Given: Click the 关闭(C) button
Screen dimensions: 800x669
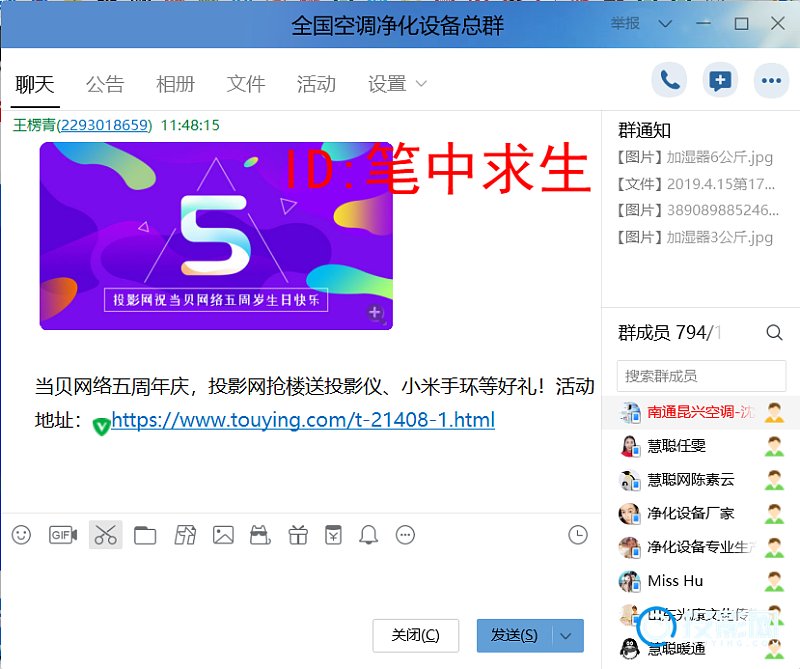Looking at the screenshot, I should coord(415,635).
